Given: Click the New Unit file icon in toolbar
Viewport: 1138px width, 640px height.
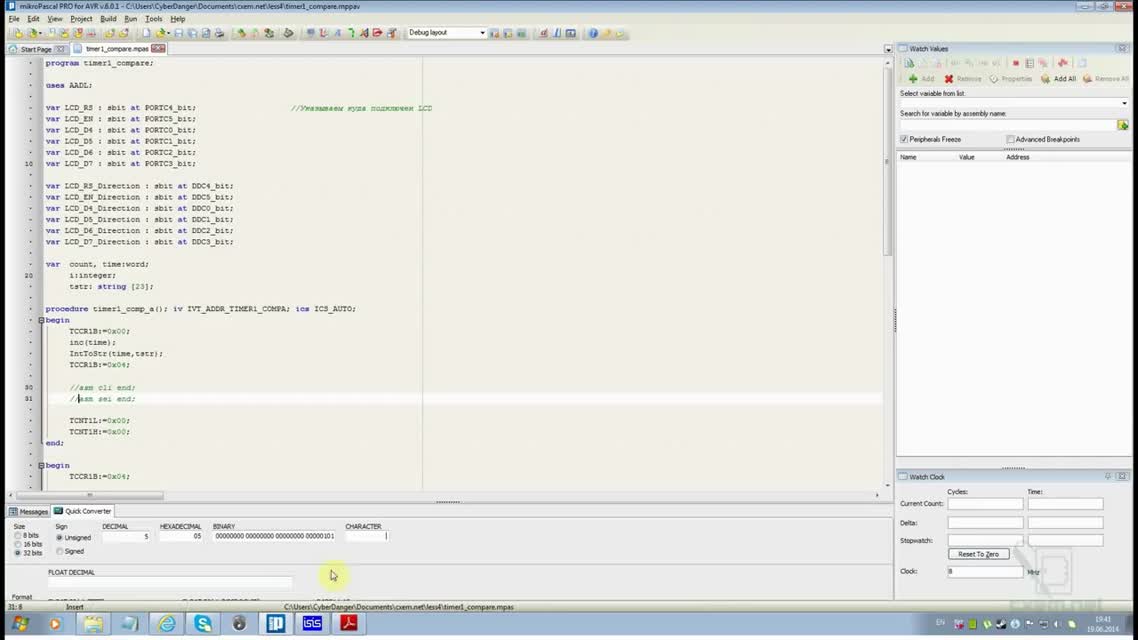Looking at the screenshot, I should coord(146,33).
